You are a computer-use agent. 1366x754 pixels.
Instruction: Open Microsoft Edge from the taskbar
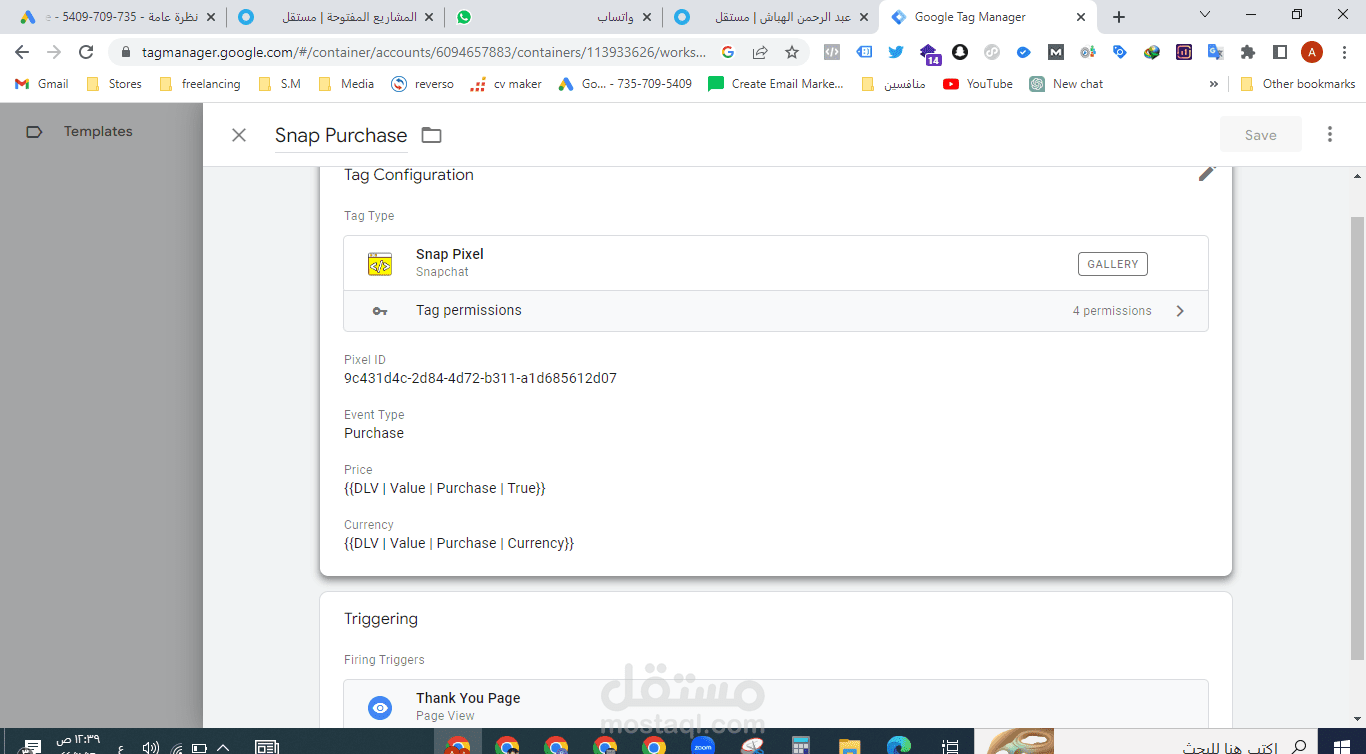coord(899,745)
